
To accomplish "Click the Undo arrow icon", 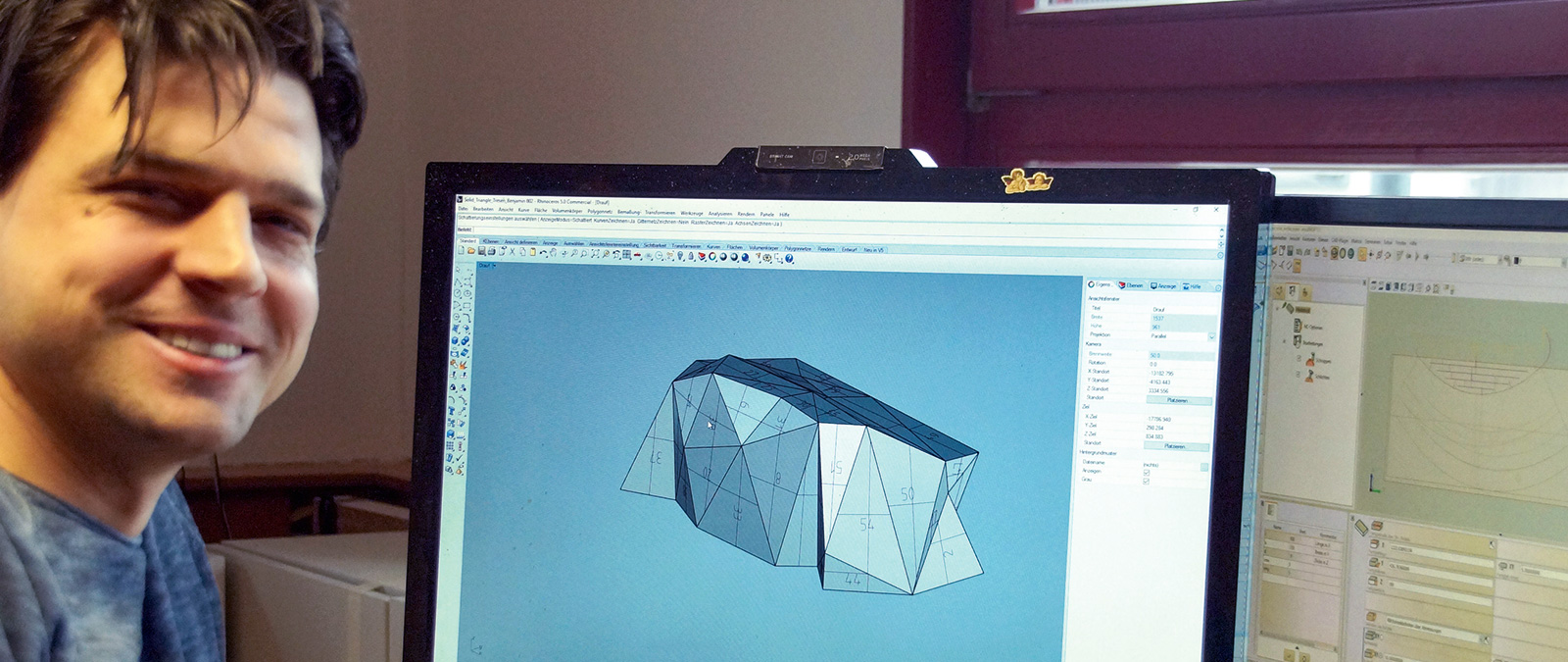I will pos(543,253).
